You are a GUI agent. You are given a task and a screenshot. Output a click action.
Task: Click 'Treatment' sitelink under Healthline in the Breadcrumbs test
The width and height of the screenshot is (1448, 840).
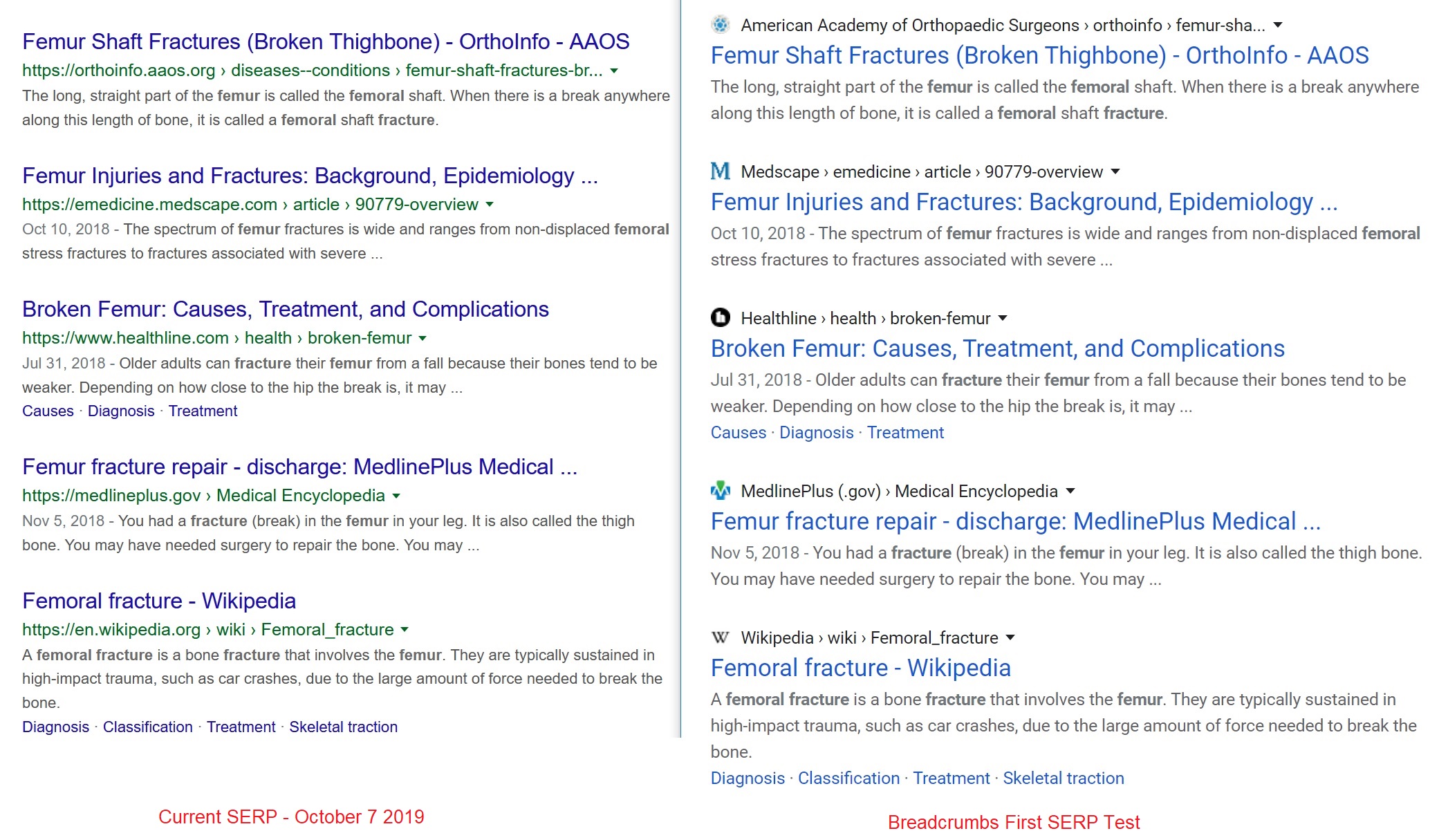pos(905,433)
